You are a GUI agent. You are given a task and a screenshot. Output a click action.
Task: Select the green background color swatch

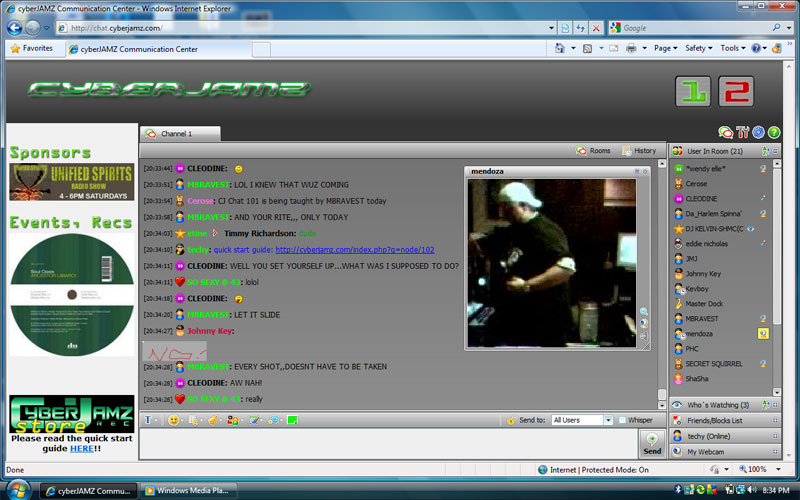[x=292, y=420]
